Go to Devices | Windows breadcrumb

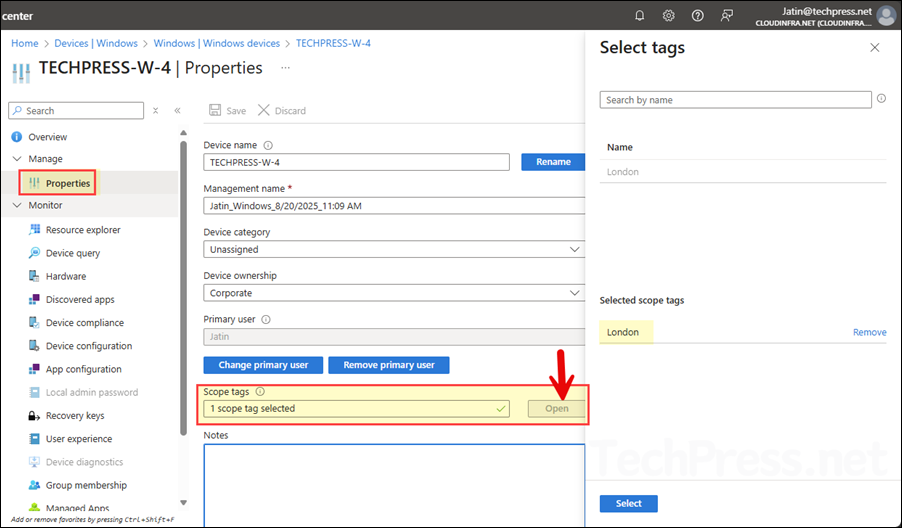[96, 43]
